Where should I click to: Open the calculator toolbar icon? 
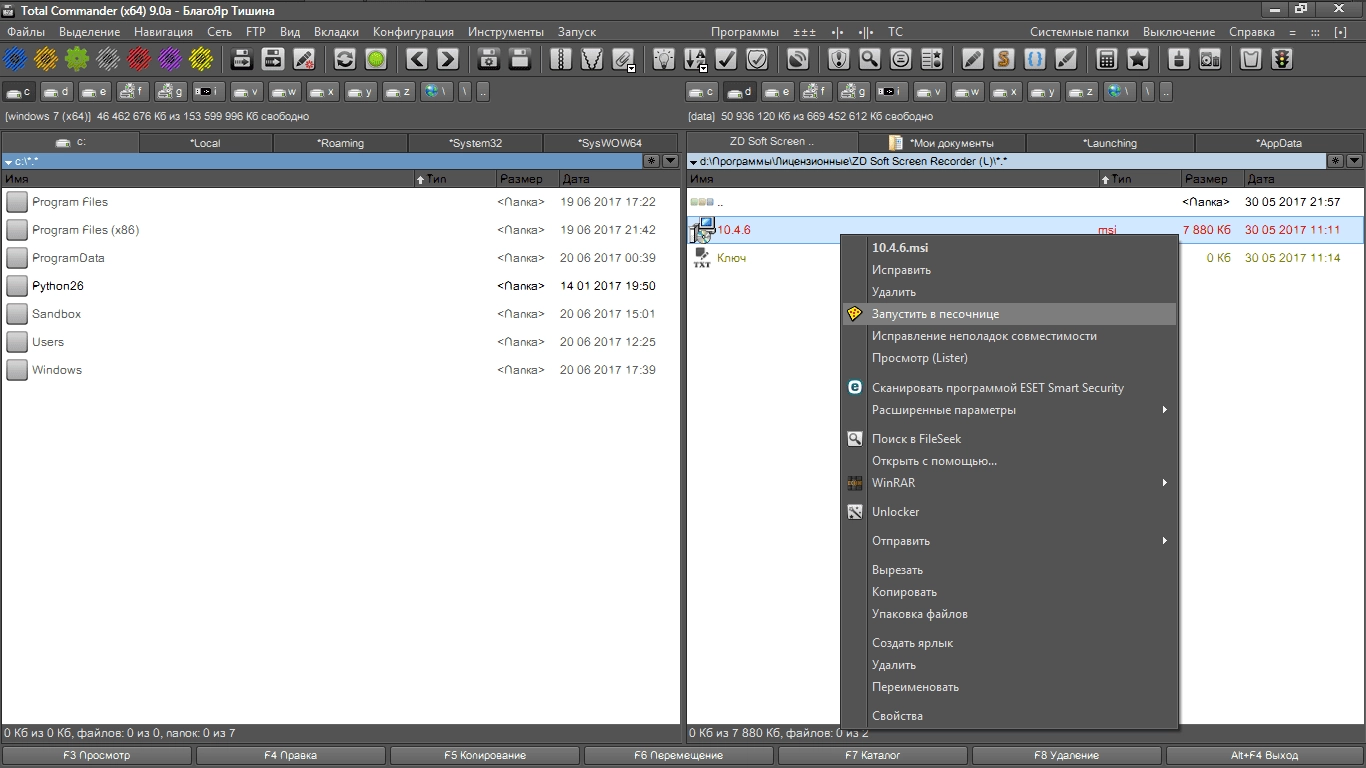pyautogui.click(x=1106, y=59)
